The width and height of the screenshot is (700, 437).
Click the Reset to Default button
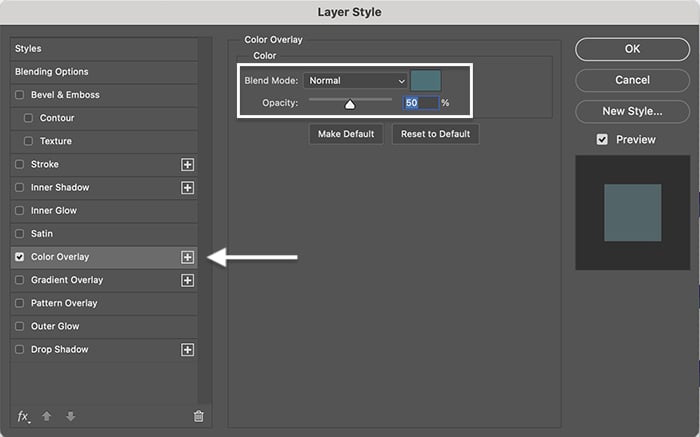(435, 134)
